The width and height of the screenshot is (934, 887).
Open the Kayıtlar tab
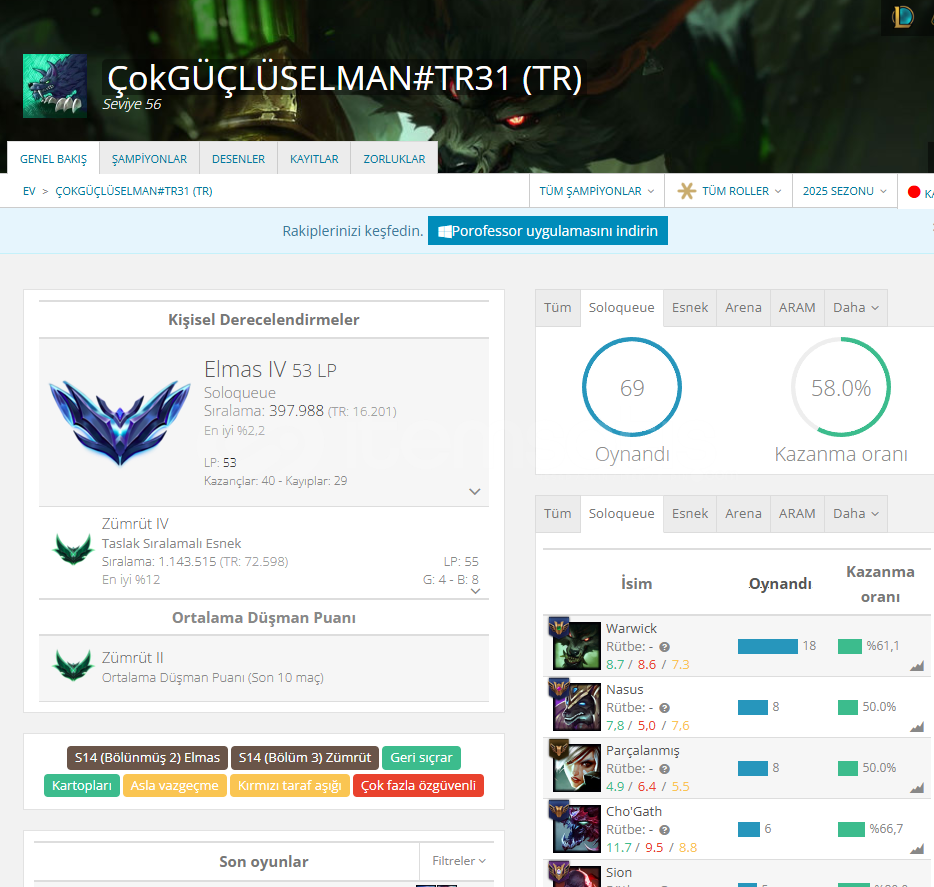314,159
